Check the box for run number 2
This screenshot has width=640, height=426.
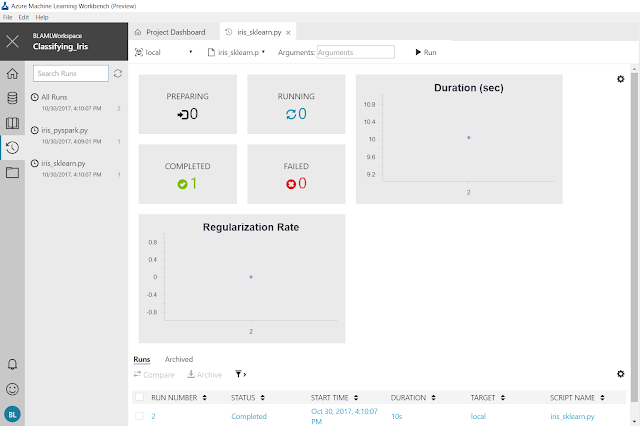pos(140,416)
